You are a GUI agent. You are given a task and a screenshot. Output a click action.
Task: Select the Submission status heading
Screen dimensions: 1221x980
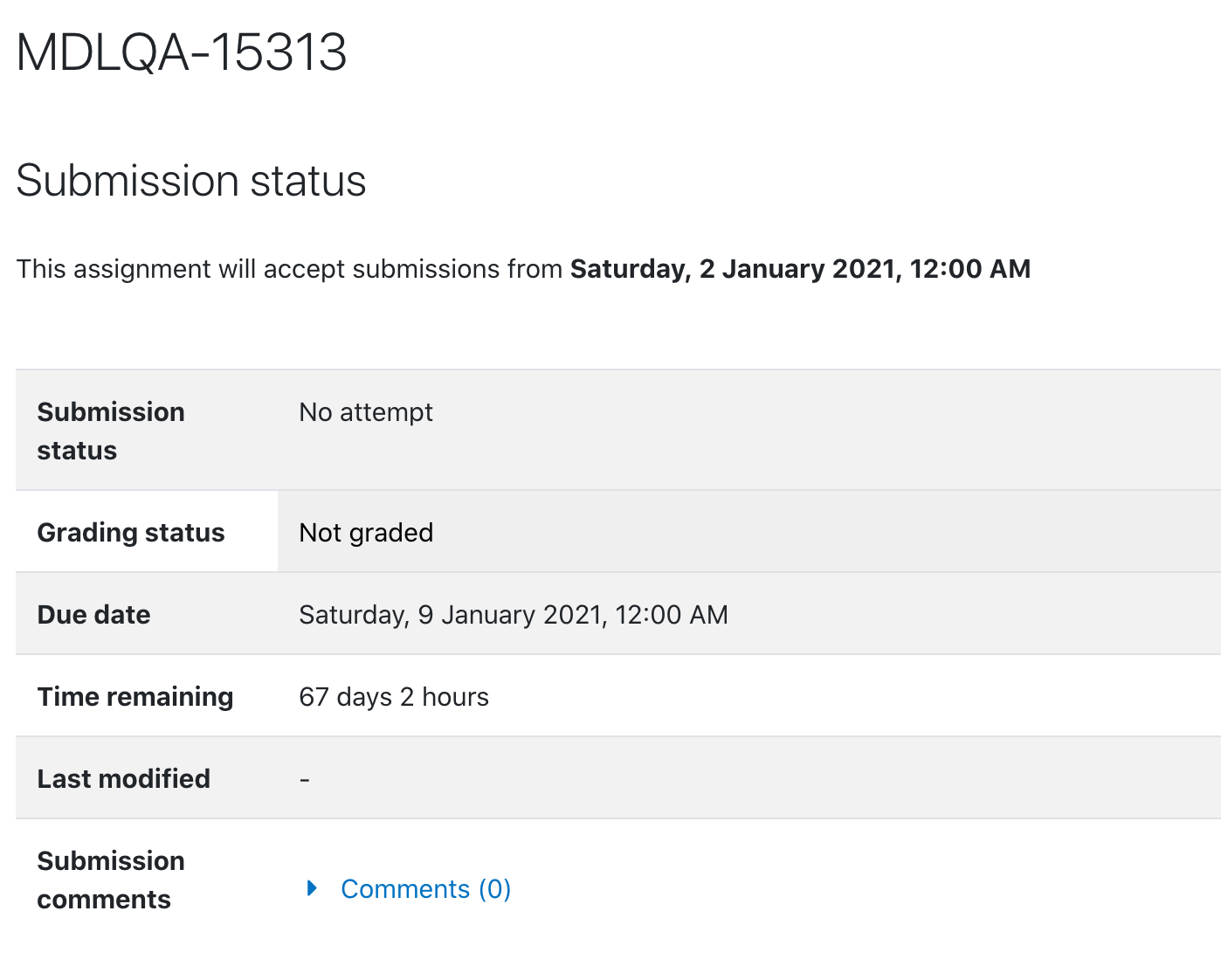coord(191,181)
